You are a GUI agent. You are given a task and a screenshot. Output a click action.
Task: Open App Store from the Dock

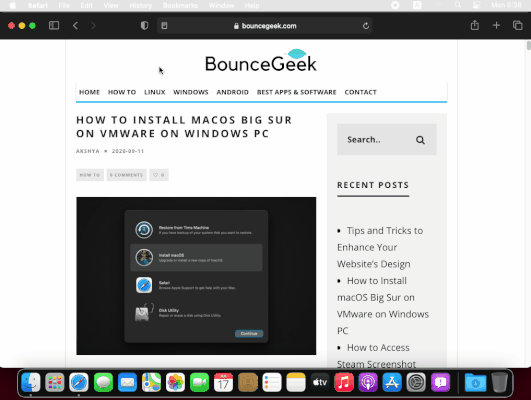click(392, 382)
